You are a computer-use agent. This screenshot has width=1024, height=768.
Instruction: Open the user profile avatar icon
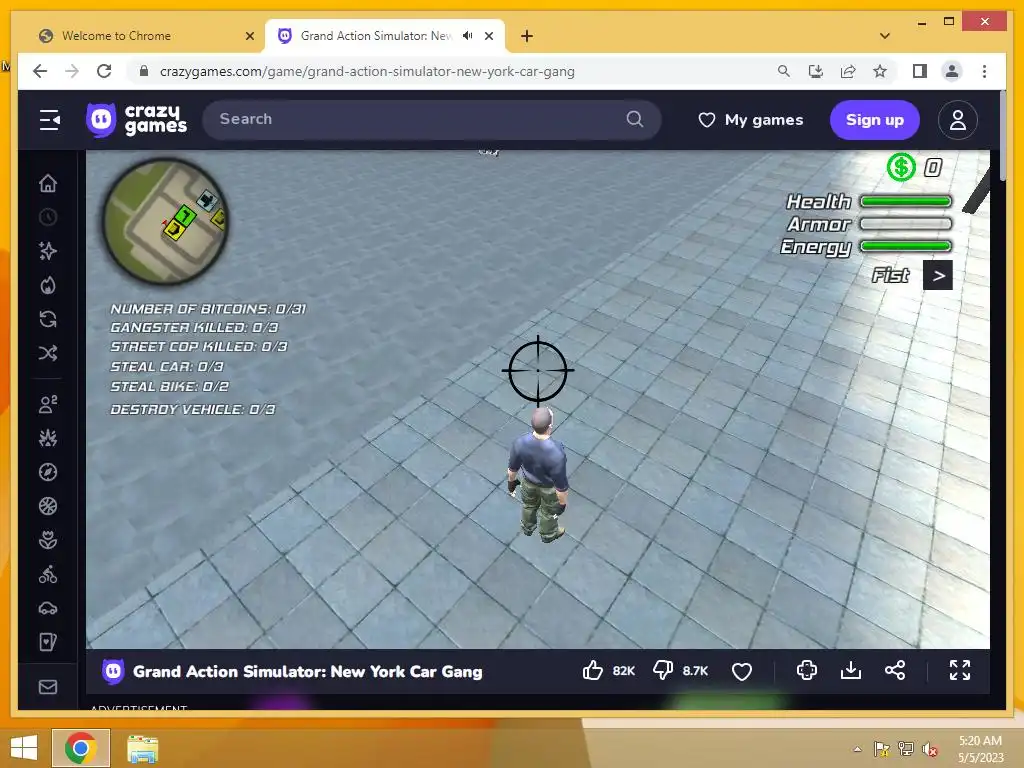click(x=957, y=120)
